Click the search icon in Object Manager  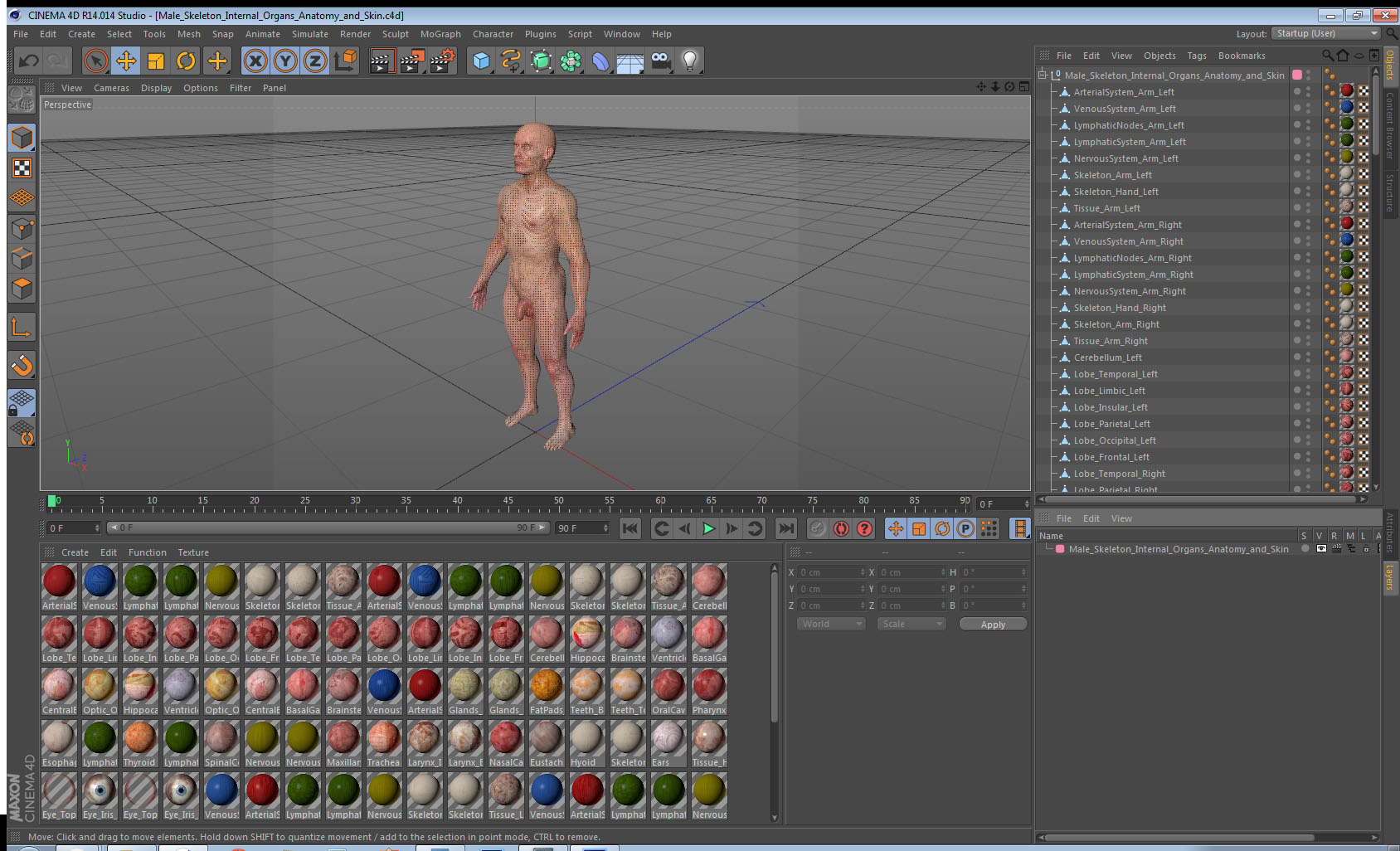(x=1328, y=56)
